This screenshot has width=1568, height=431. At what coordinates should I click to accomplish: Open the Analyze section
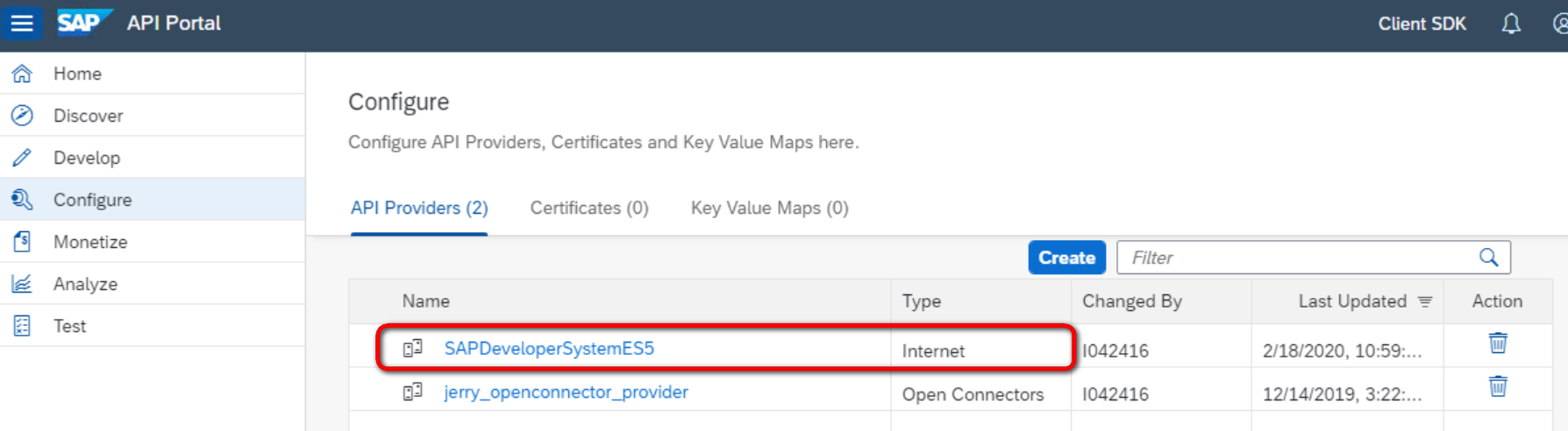153,284
